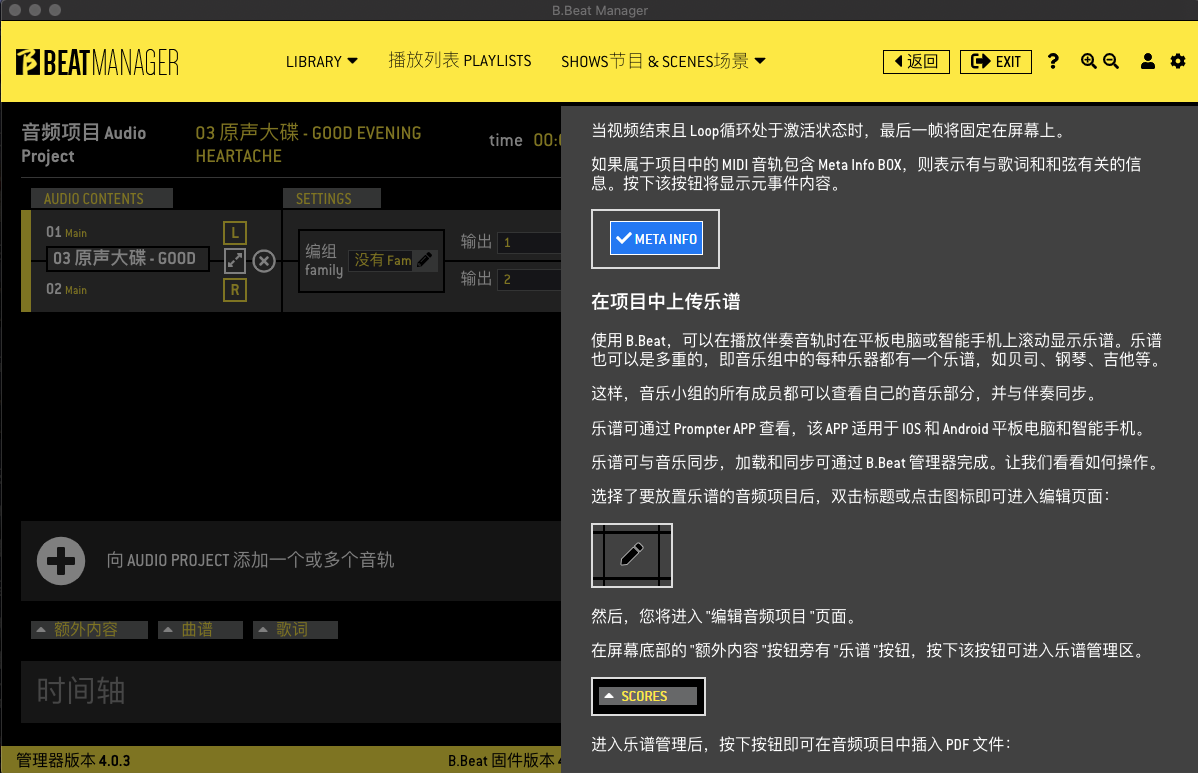Expand the SHOWS节目 & SCENES场景 menu
1198x773 pixels.
pos(663,61)
